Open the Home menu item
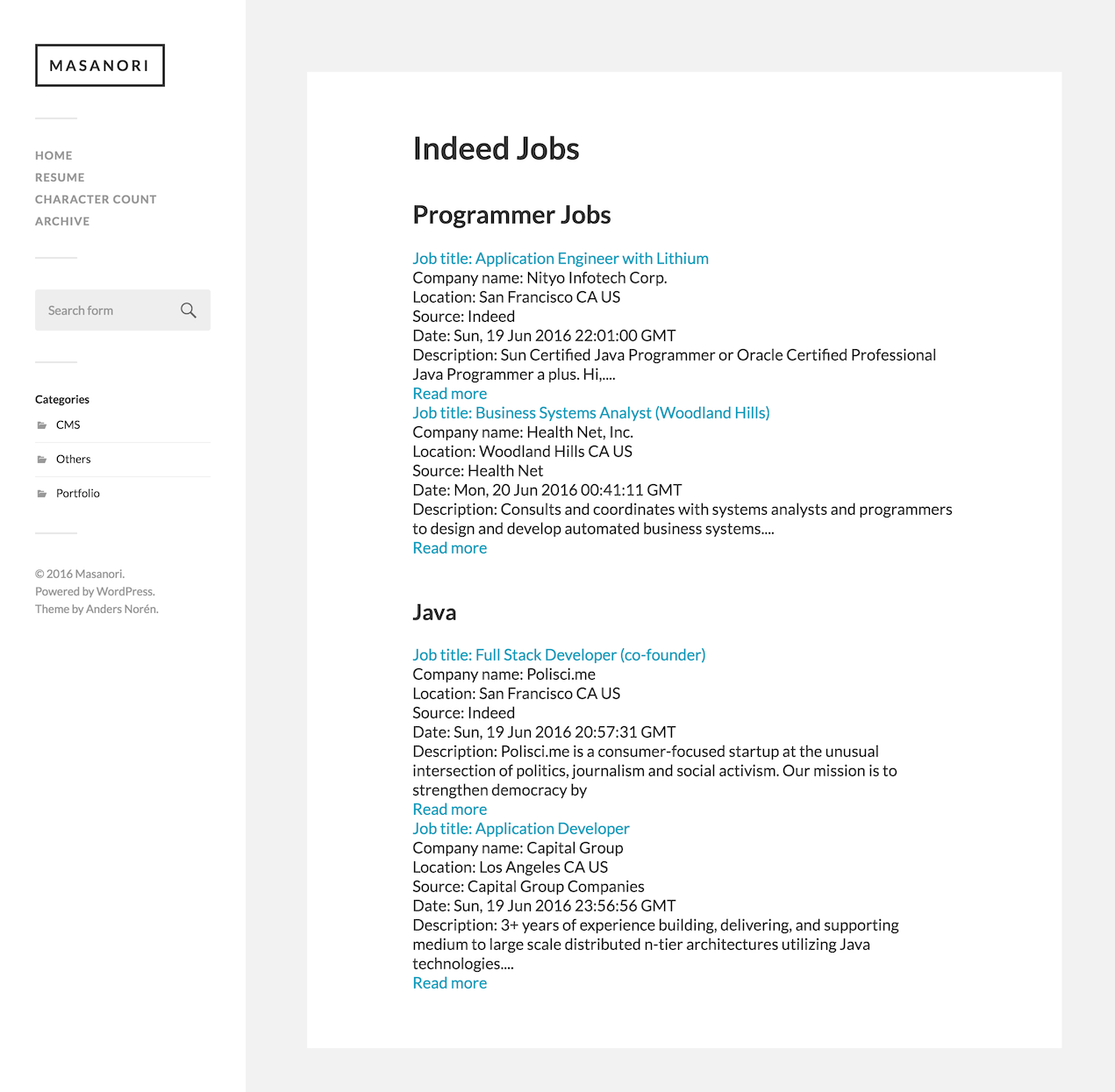The width and height of the screenshot is (1115, 1092). pos(54,155)
